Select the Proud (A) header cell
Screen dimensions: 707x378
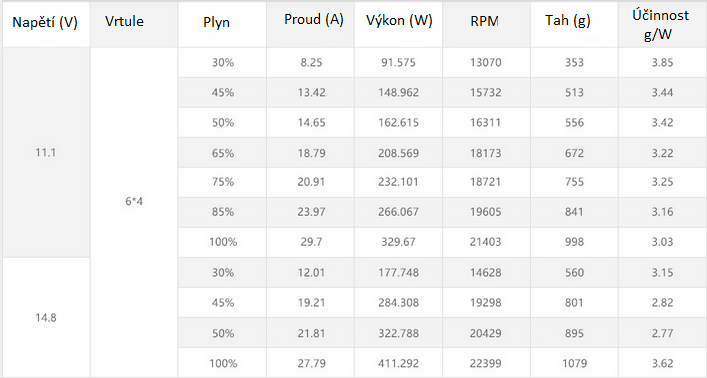tap(310, 24)
